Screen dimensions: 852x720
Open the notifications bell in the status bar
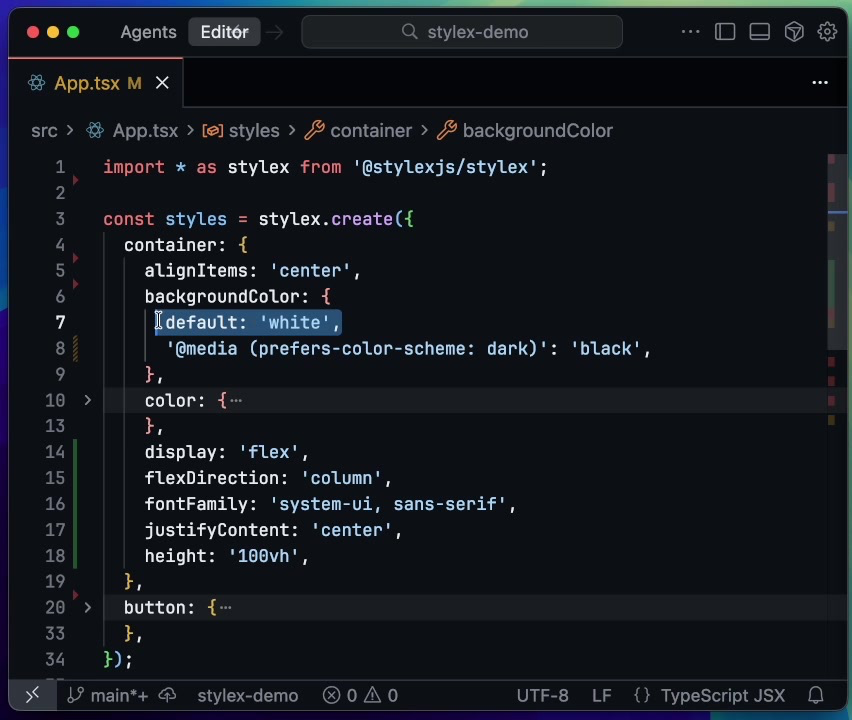click(x=815, y=695)
